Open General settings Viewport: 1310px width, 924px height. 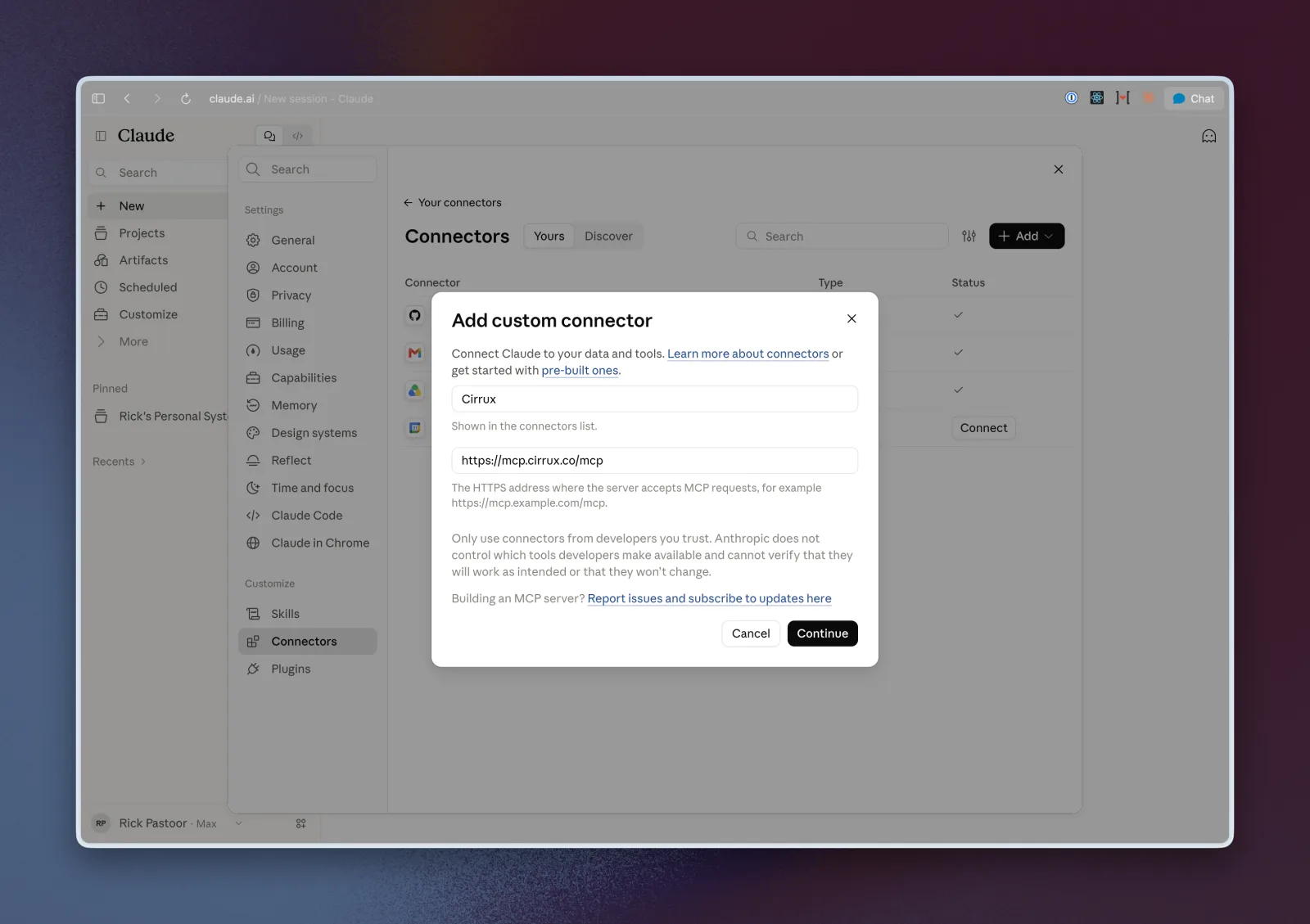point(308,241)
